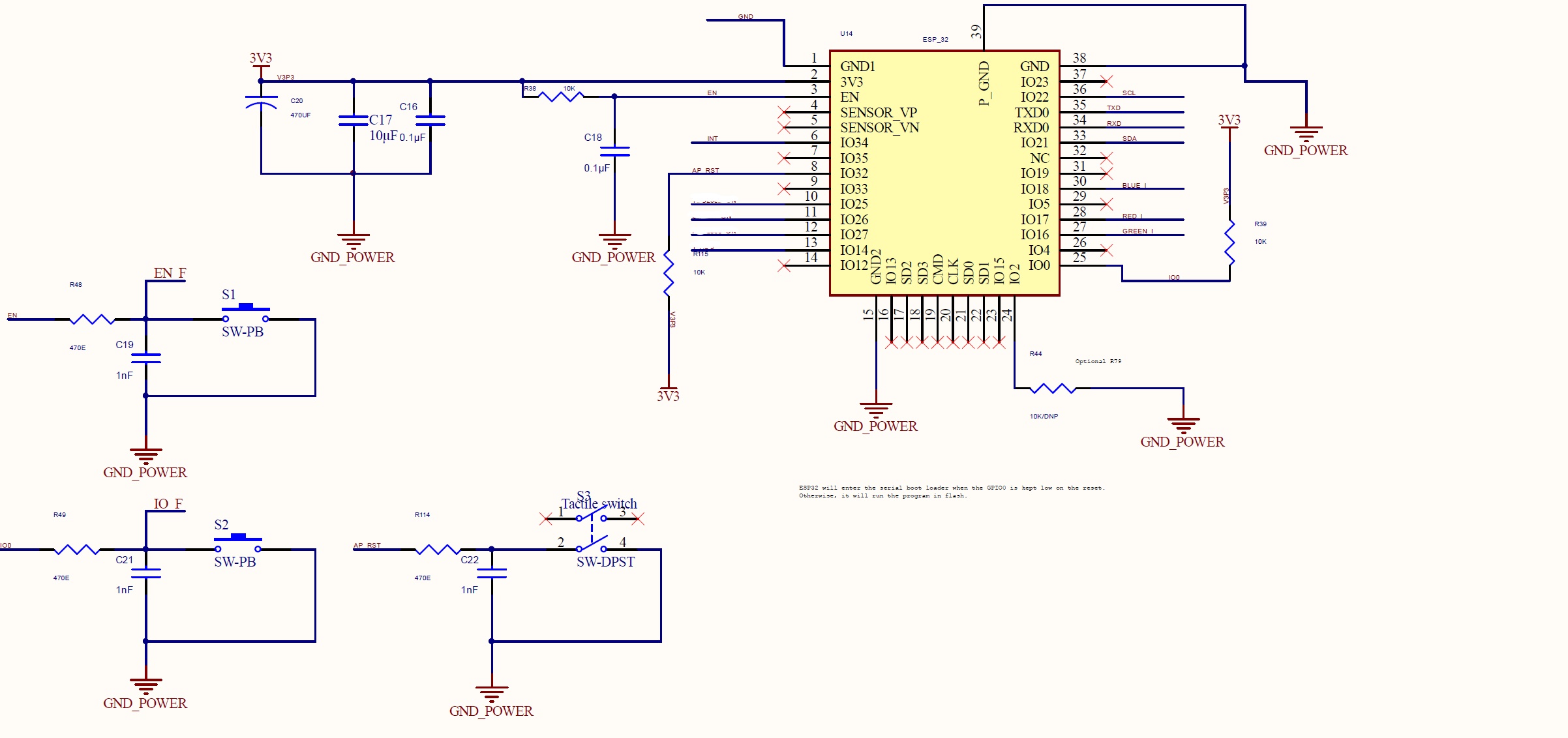This screenshot has height=738, width=1568.
Task: Select the S2 SW-PB pushbutton symbol
Action: tap(238, 544)
